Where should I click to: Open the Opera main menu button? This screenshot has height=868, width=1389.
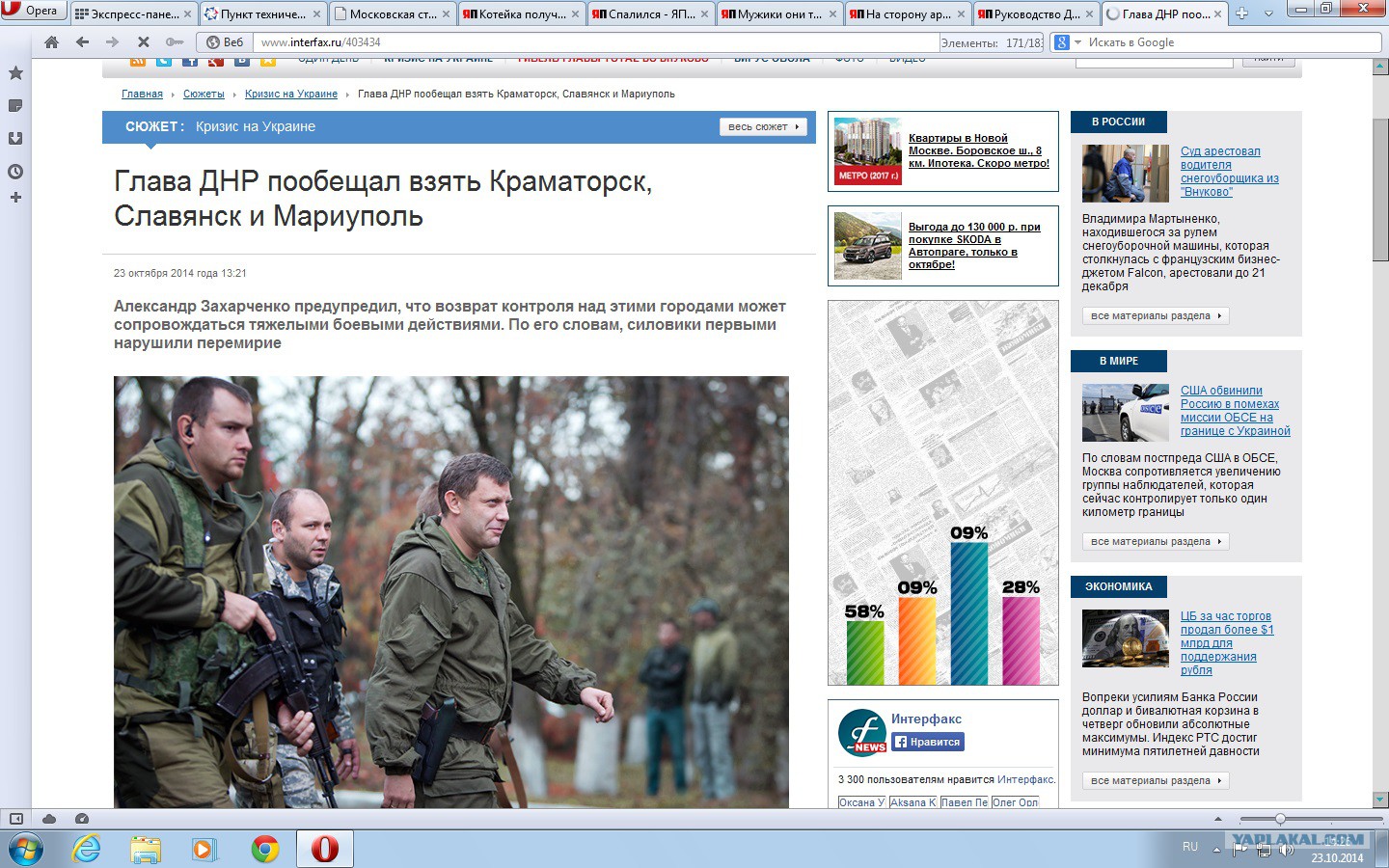pyautogui.click(x=33, y=11)
